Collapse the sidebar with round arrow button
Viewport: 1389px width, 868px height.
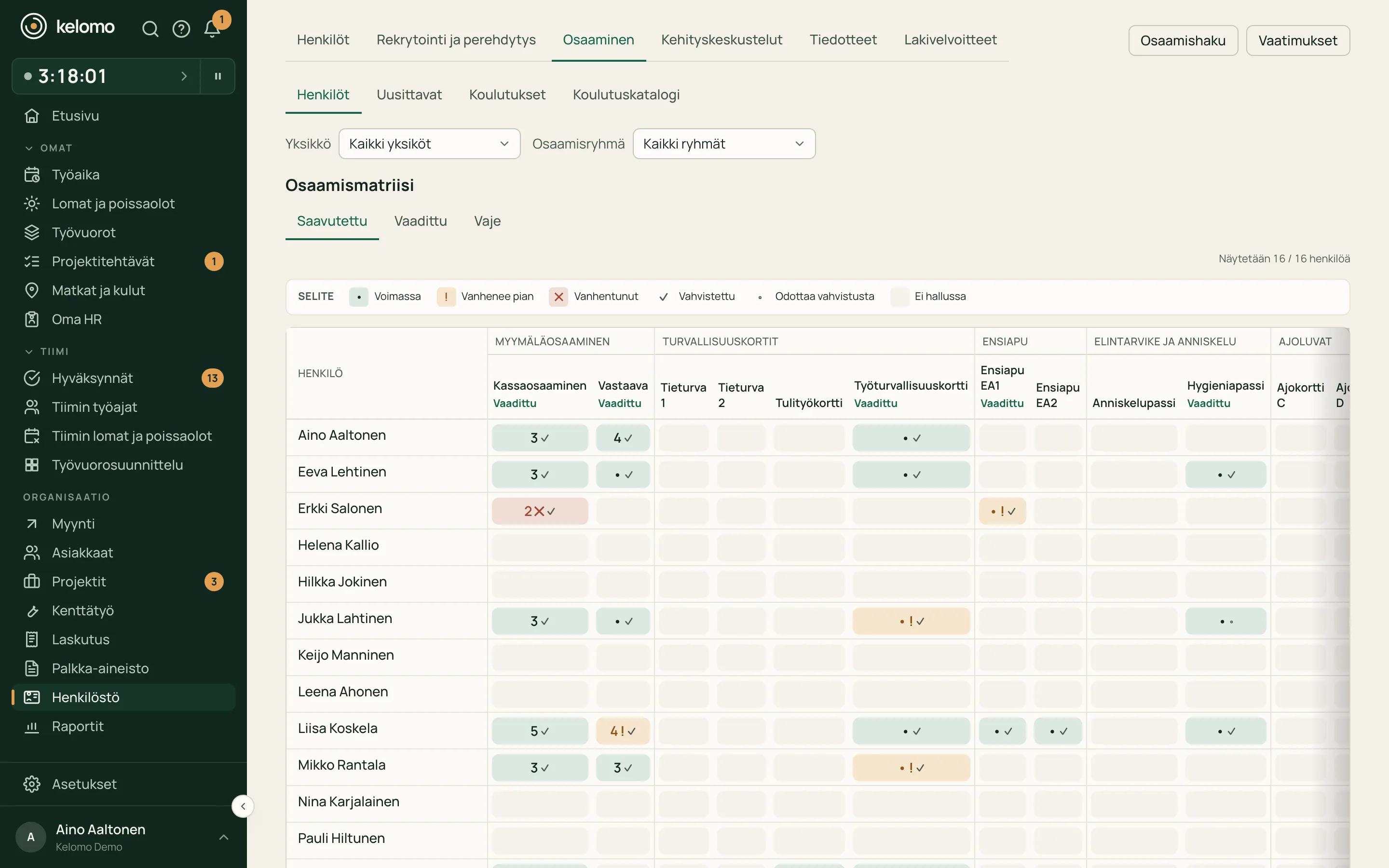pos(243,806)
